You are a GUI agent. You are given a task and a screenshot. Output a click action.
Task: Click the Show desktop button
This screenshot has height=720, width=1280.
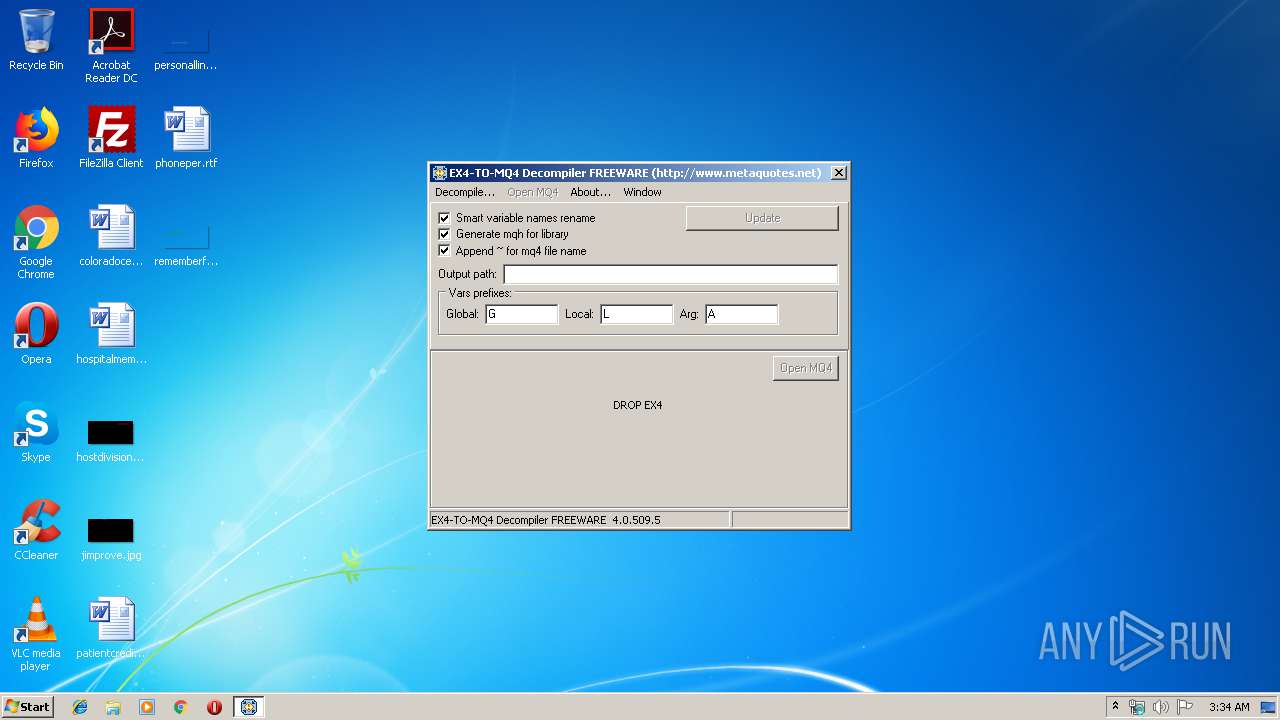1269,707
